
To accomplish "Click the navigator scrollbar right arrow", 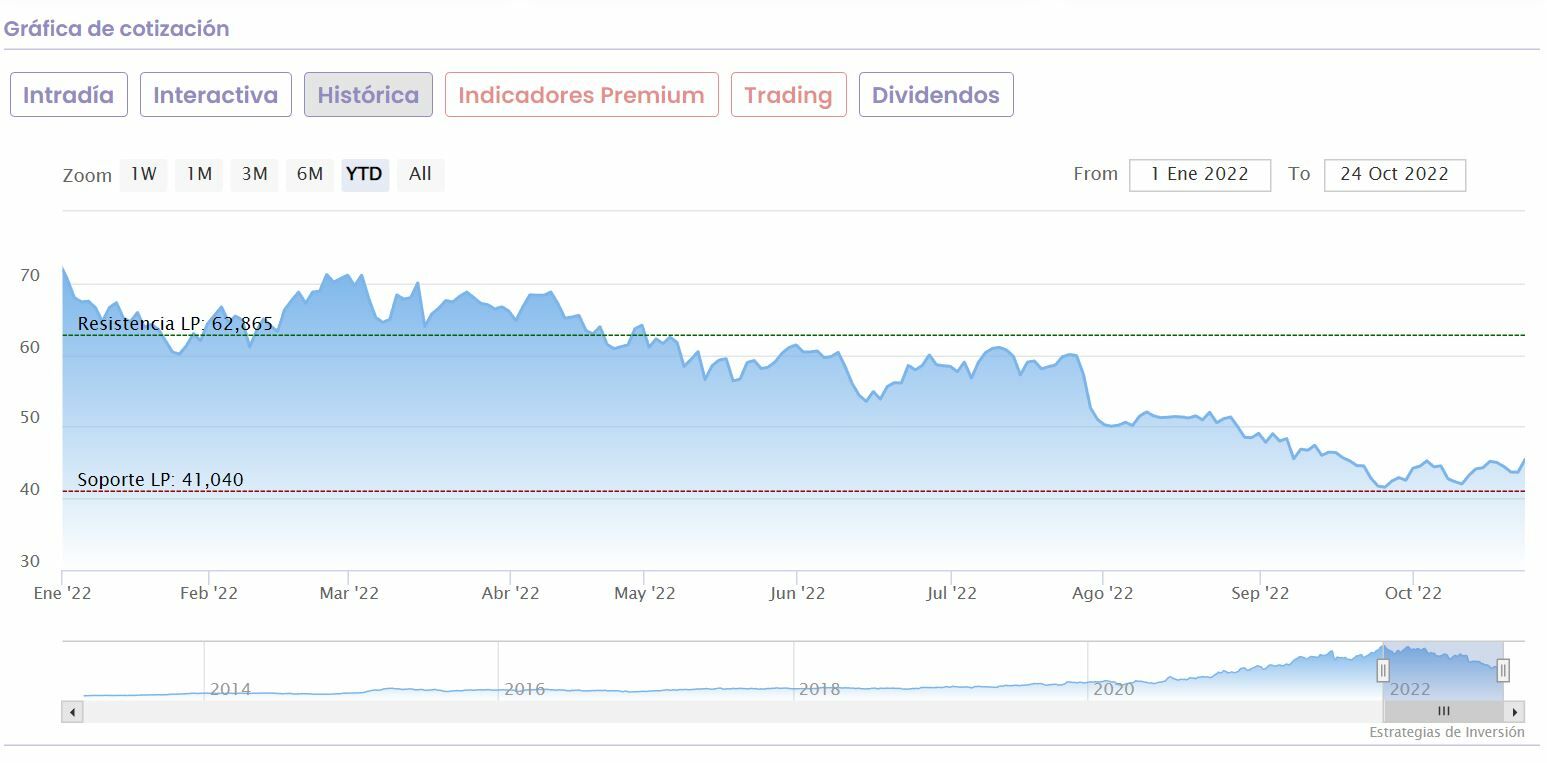I will (x=1515, y=712).
